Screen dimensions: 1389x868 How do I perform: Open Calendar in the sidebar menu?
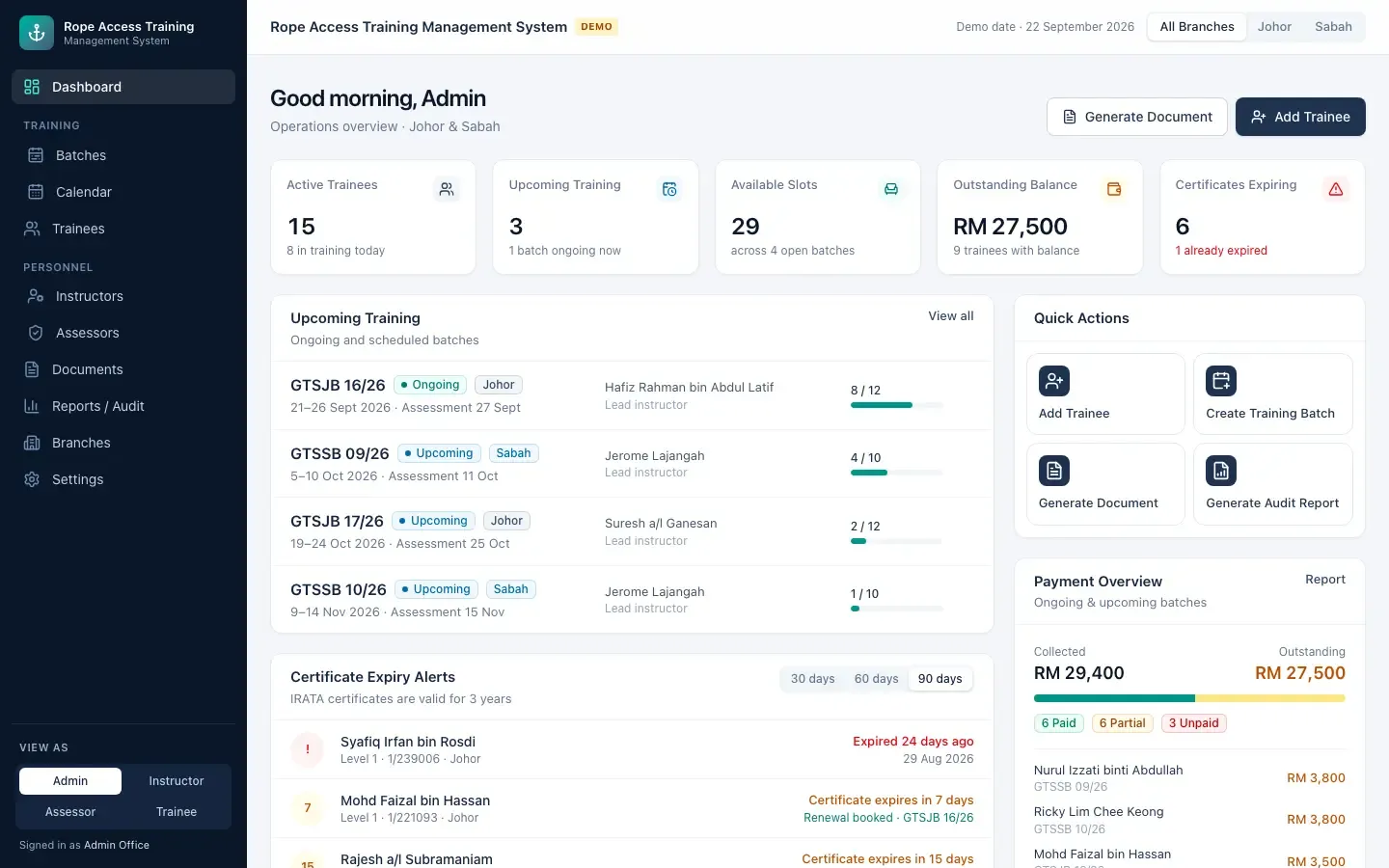coord(123,192)
